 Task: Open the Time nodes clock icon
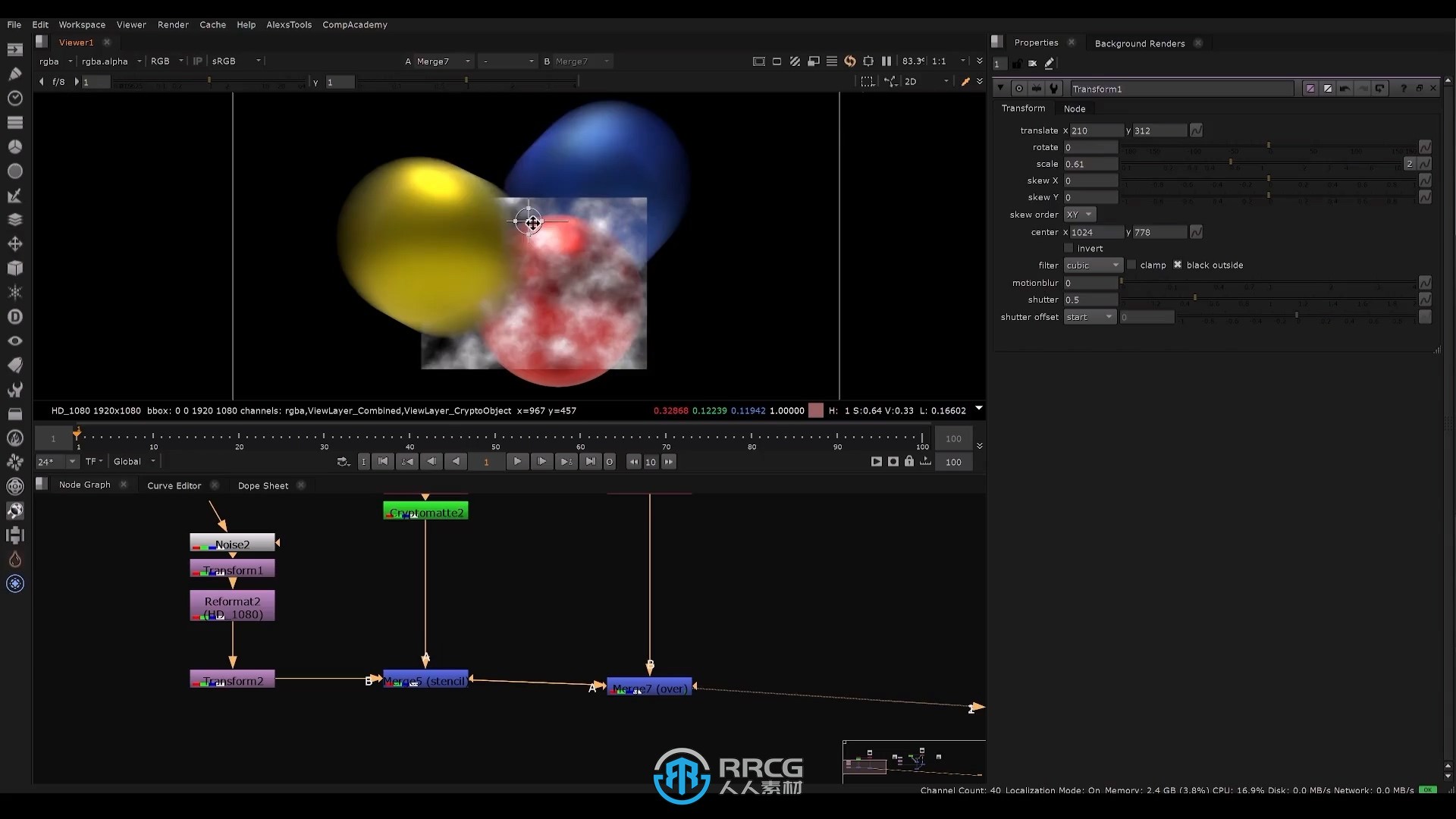click(x=15, y=99)
